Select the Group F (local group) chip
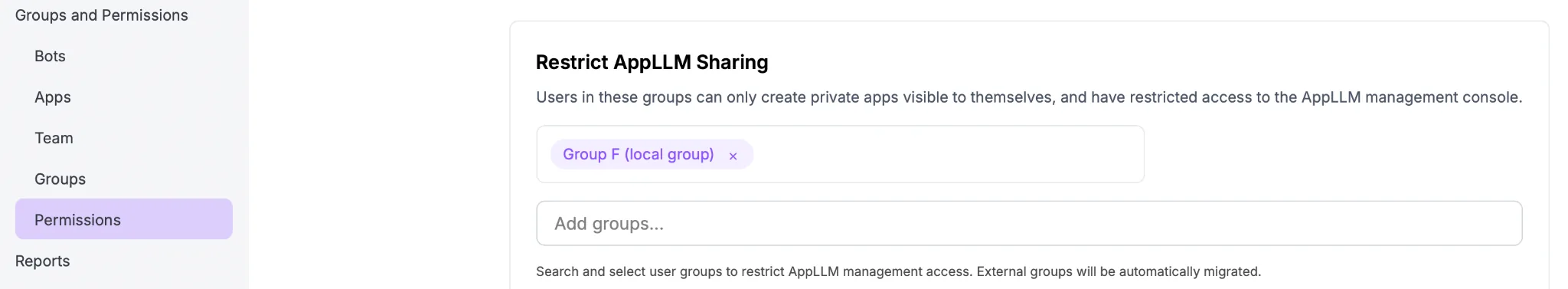Screen dimensions: 1568x289 [x=652, y=154]
